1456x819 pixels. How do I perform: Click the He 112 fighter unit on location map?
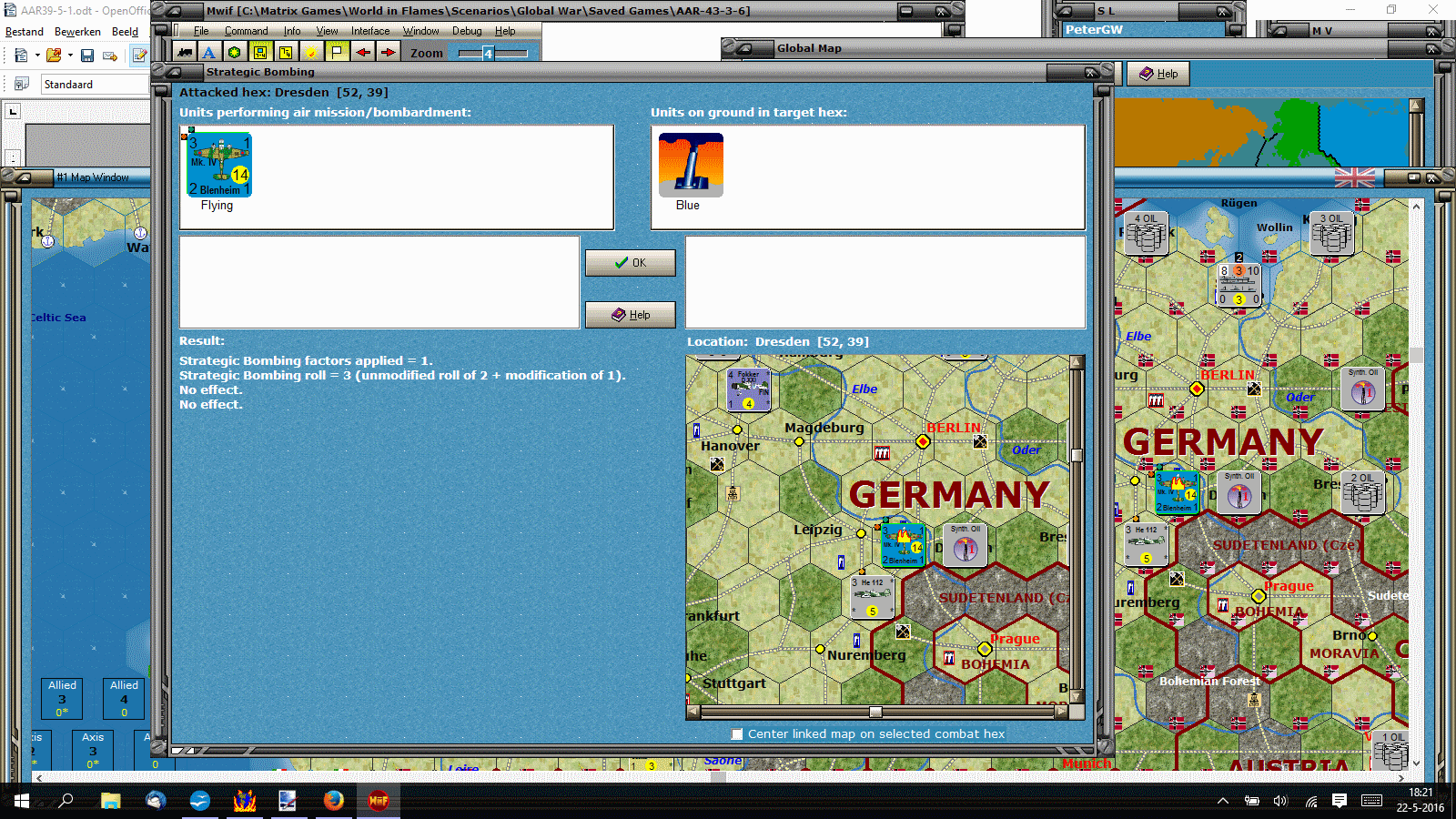coord(872,597)
